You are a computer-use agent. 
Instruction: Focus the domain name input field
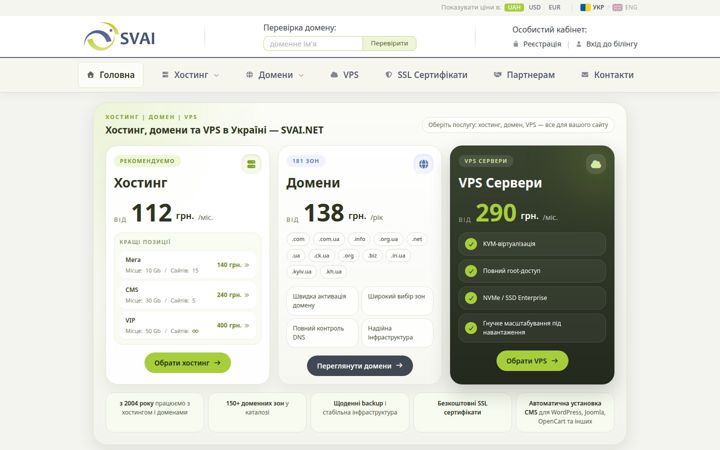[313, 44]
